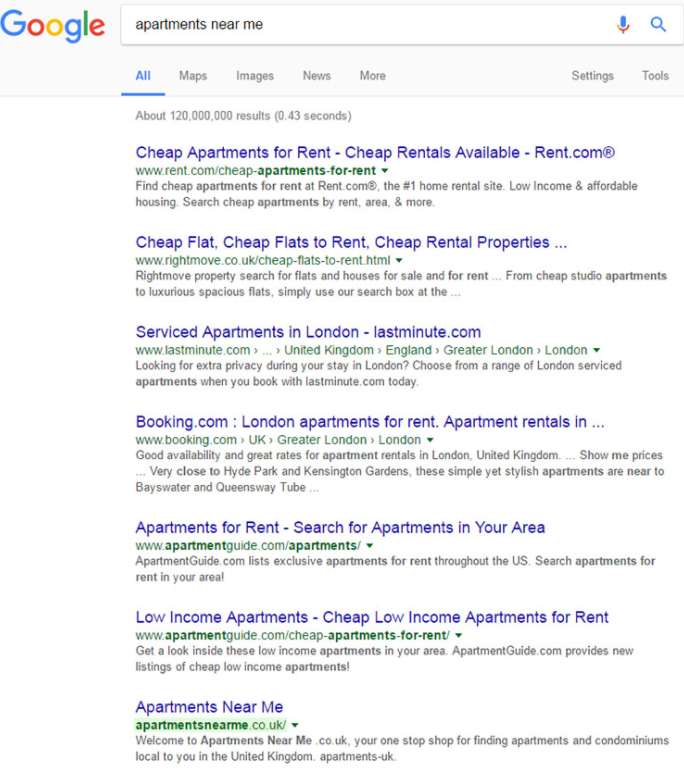Click the snippet starting 'Get a look inside'

[x=384, y=659]
